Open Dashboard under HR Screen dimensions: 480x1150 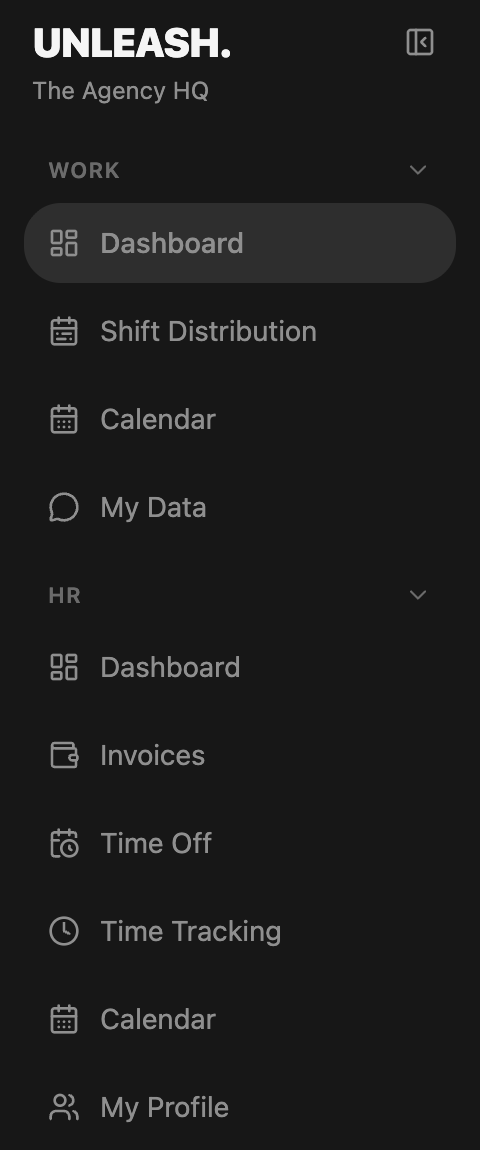tap(240, 667)
